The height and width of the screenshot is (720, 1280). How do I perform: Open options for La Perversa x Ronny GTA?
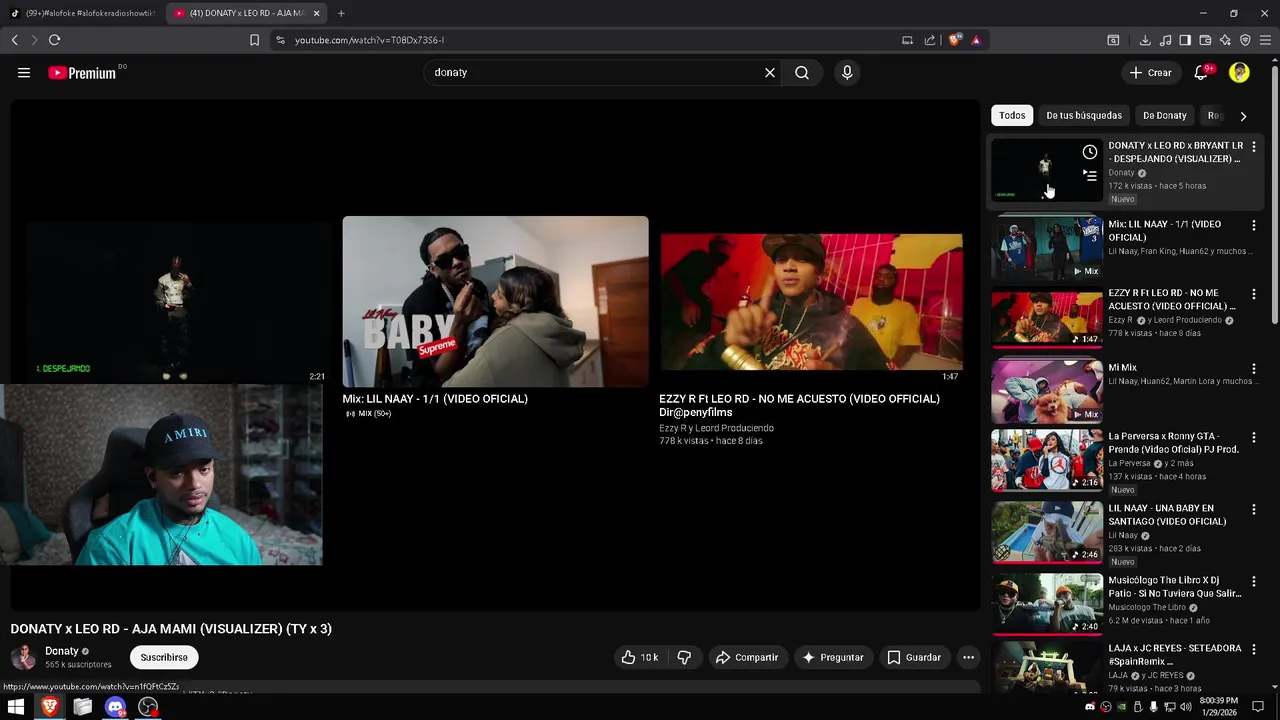tap(1254, 438)
